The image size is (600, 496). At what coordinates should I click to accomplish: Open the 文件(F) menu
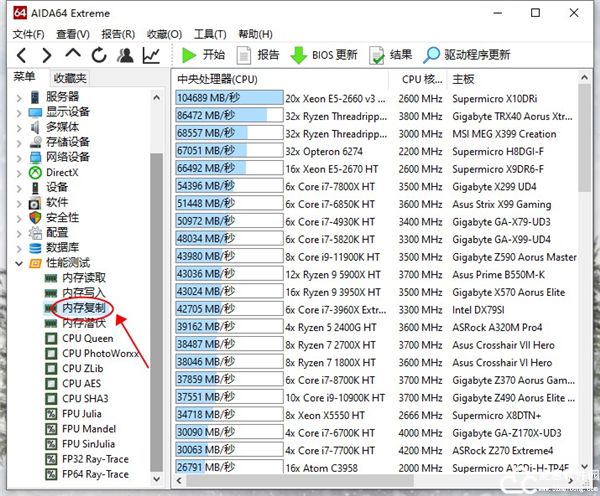click(28, 34)
